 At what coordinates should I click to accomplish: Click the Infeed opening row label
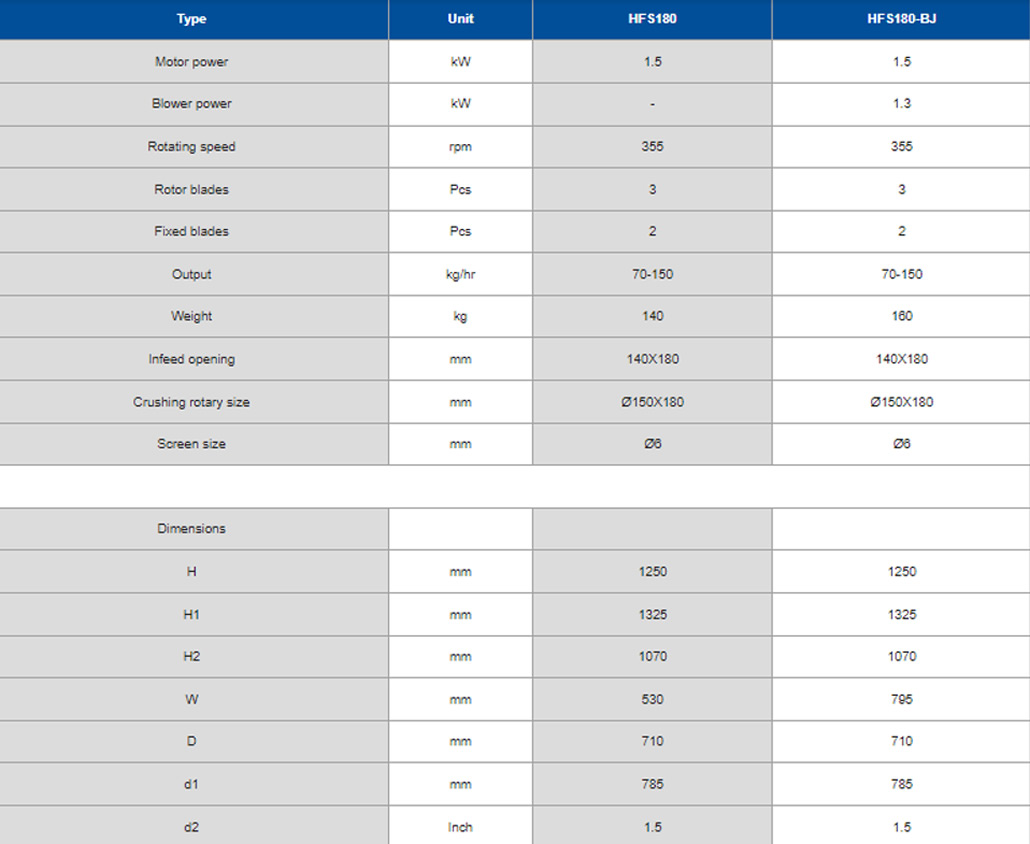(191, 359)
